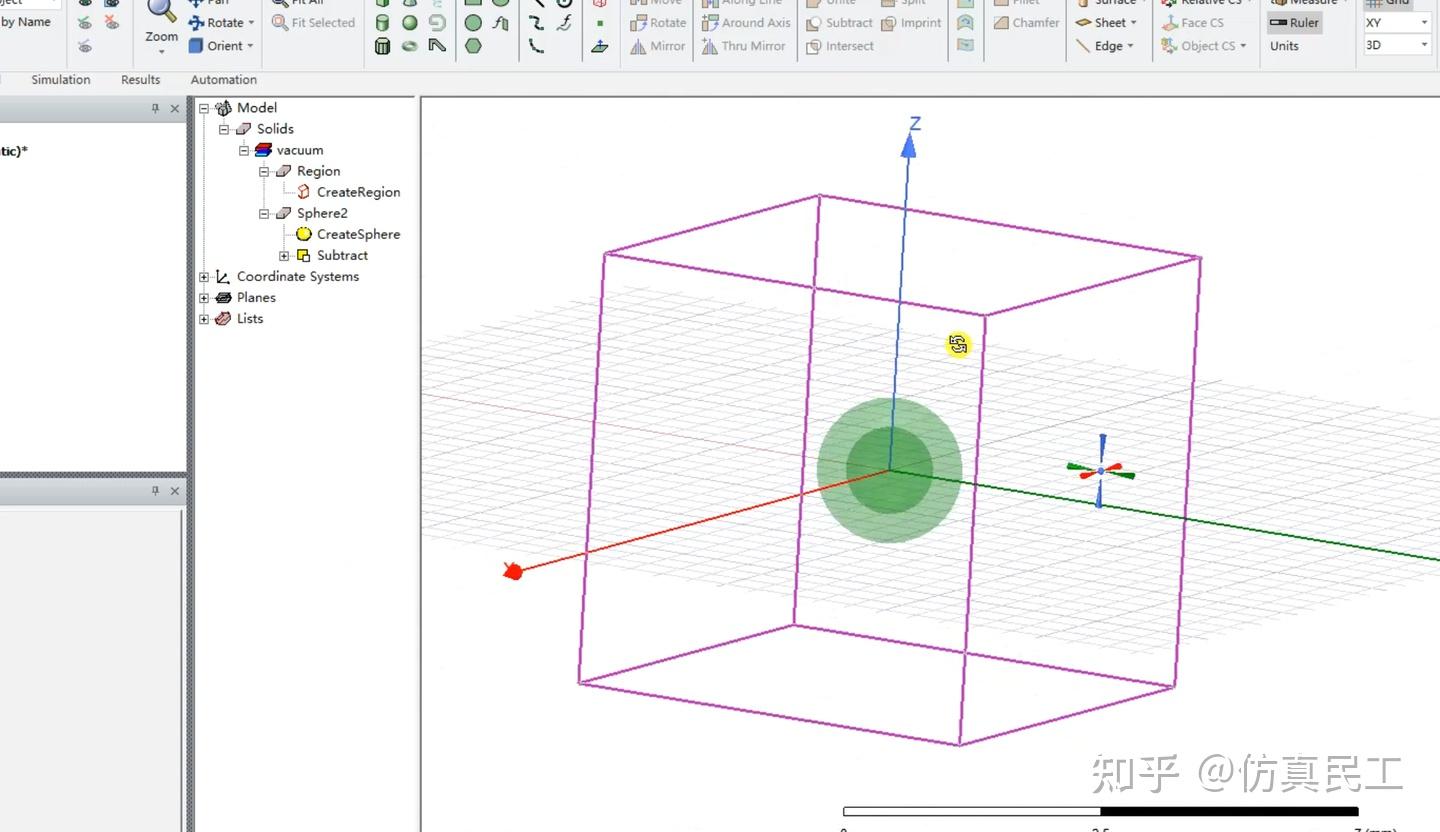This screenshot has width=1440, height=832.
Task: Toggle the Ruler display button
Action: 1294,22
